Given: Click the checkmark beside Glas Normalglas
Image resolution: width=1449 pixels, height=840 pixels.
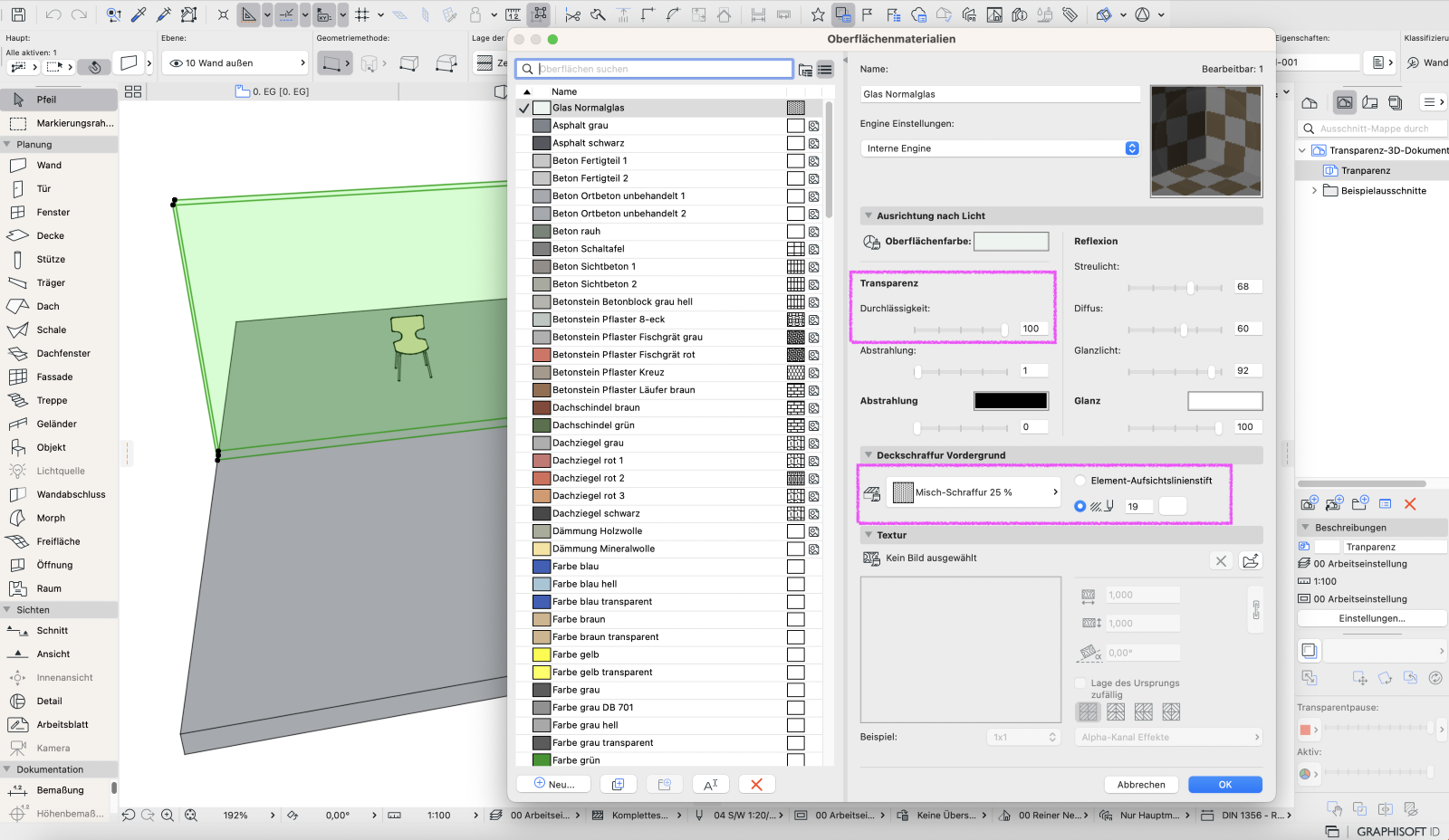Looking at the screenshot, I should 524,108.
